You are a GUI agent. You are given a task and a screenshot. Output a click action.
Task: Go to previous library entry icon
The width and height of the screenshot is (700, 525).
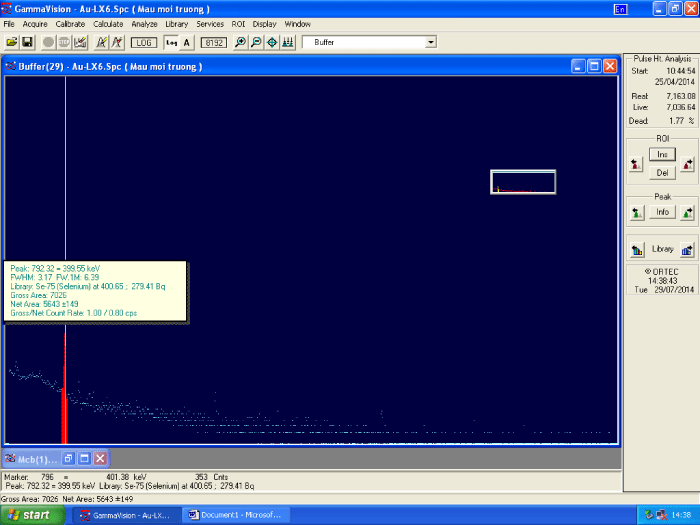point(637,250)
